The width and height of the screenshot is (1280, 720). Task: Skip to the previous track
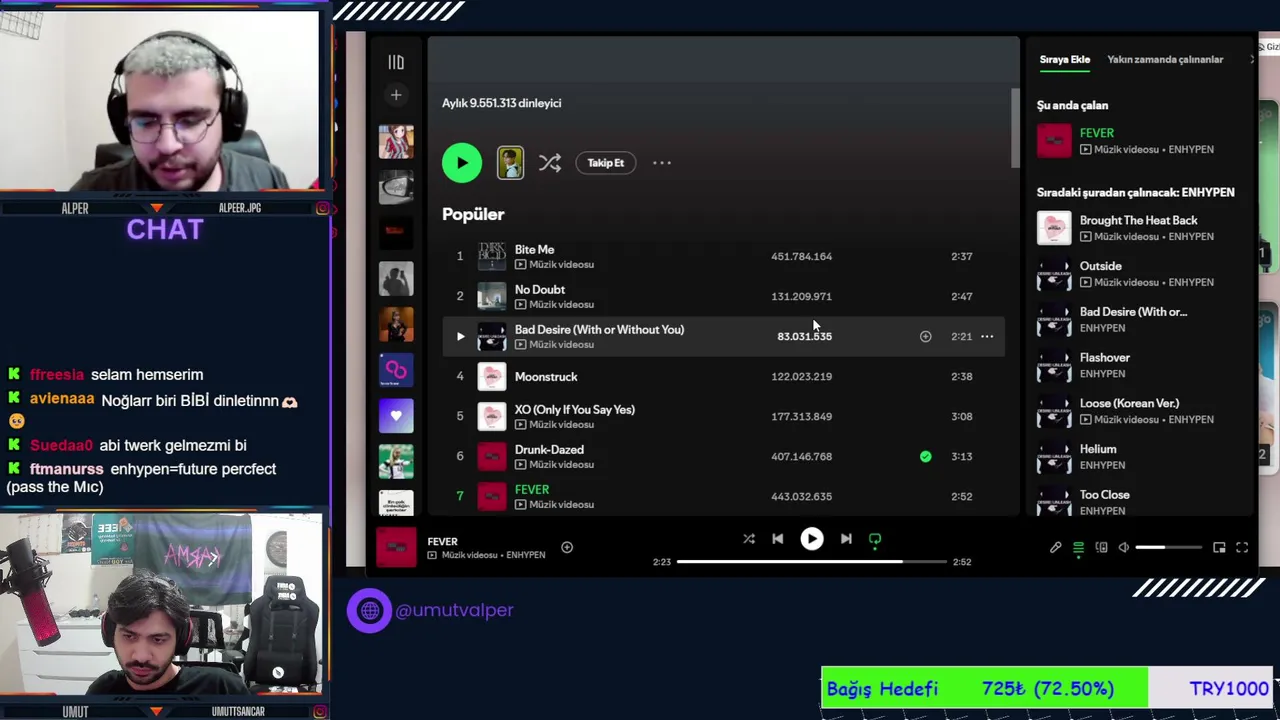click(777, 539)
